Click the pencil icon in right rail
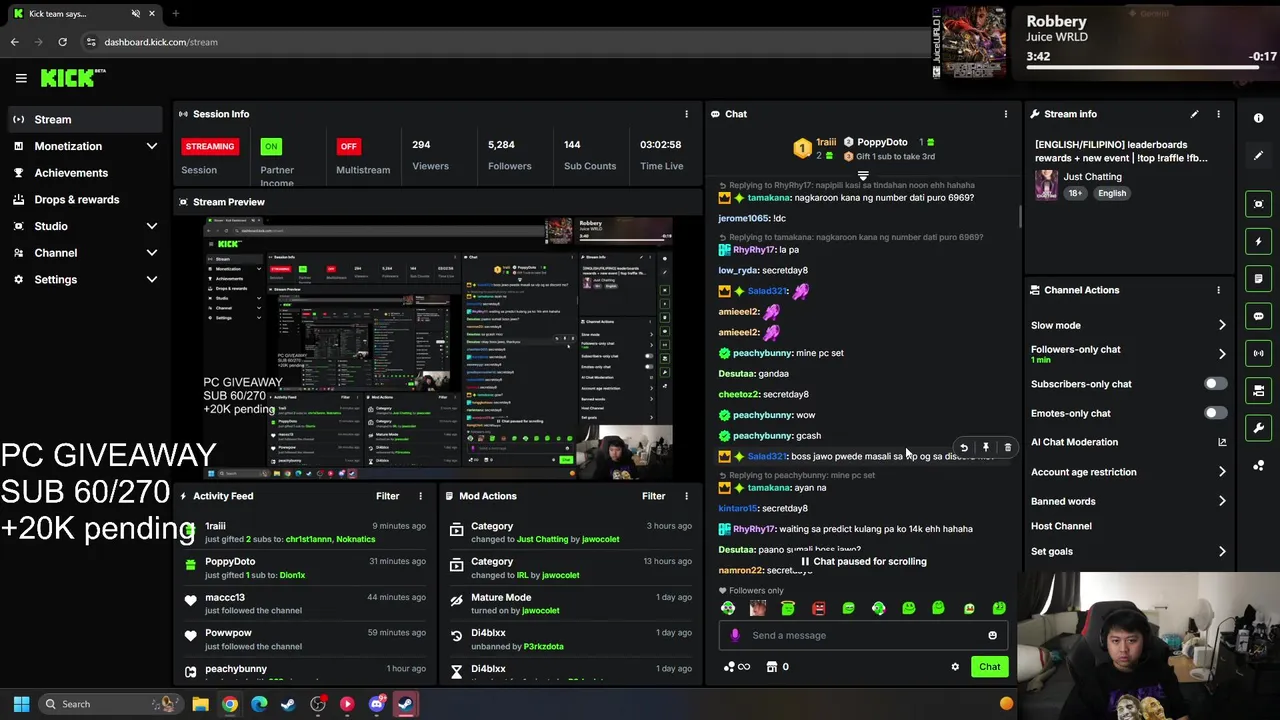The image size is (1280, 720). pyautogui.click(x=1259, y=155)
